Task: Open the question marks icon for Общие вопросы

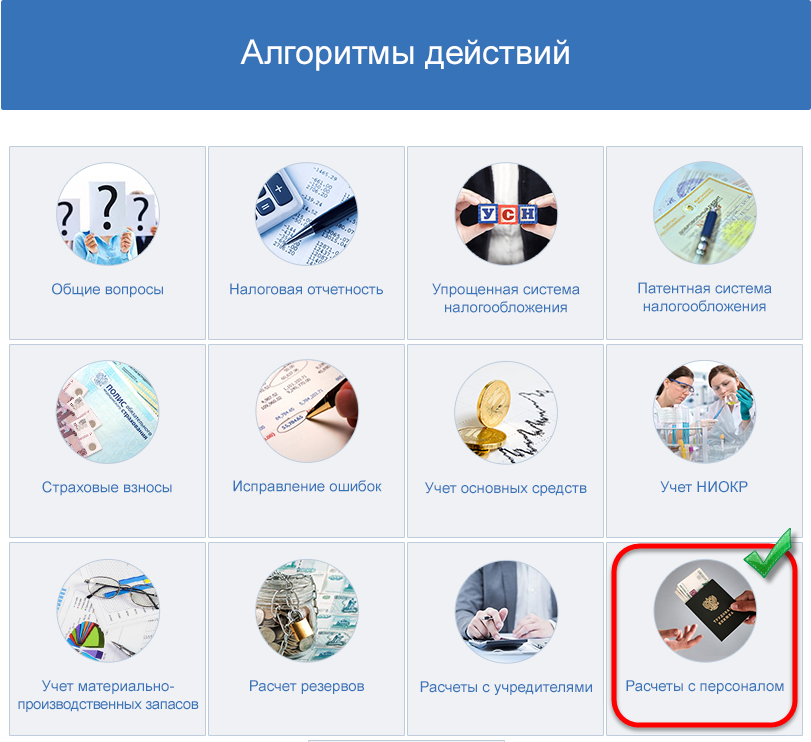Action: (108, 214)
